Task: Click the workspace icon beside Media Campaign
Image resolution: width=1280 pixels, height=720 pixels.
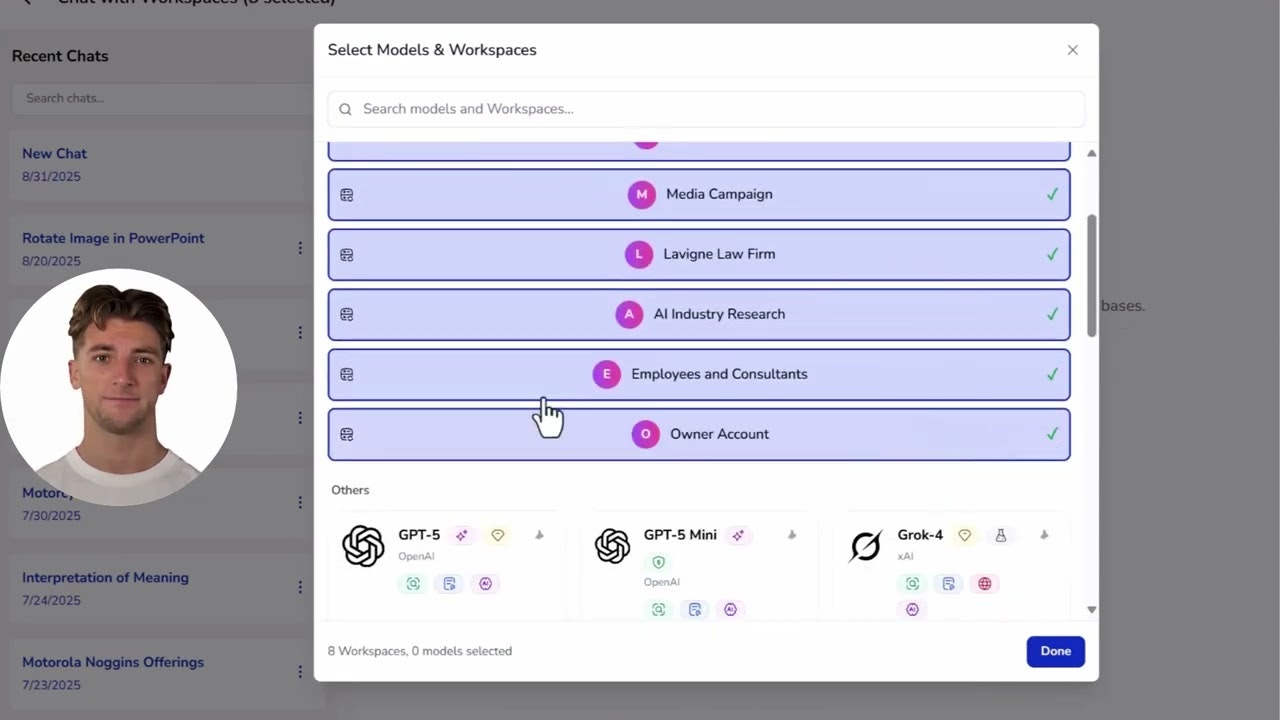Action: point(346,194)
